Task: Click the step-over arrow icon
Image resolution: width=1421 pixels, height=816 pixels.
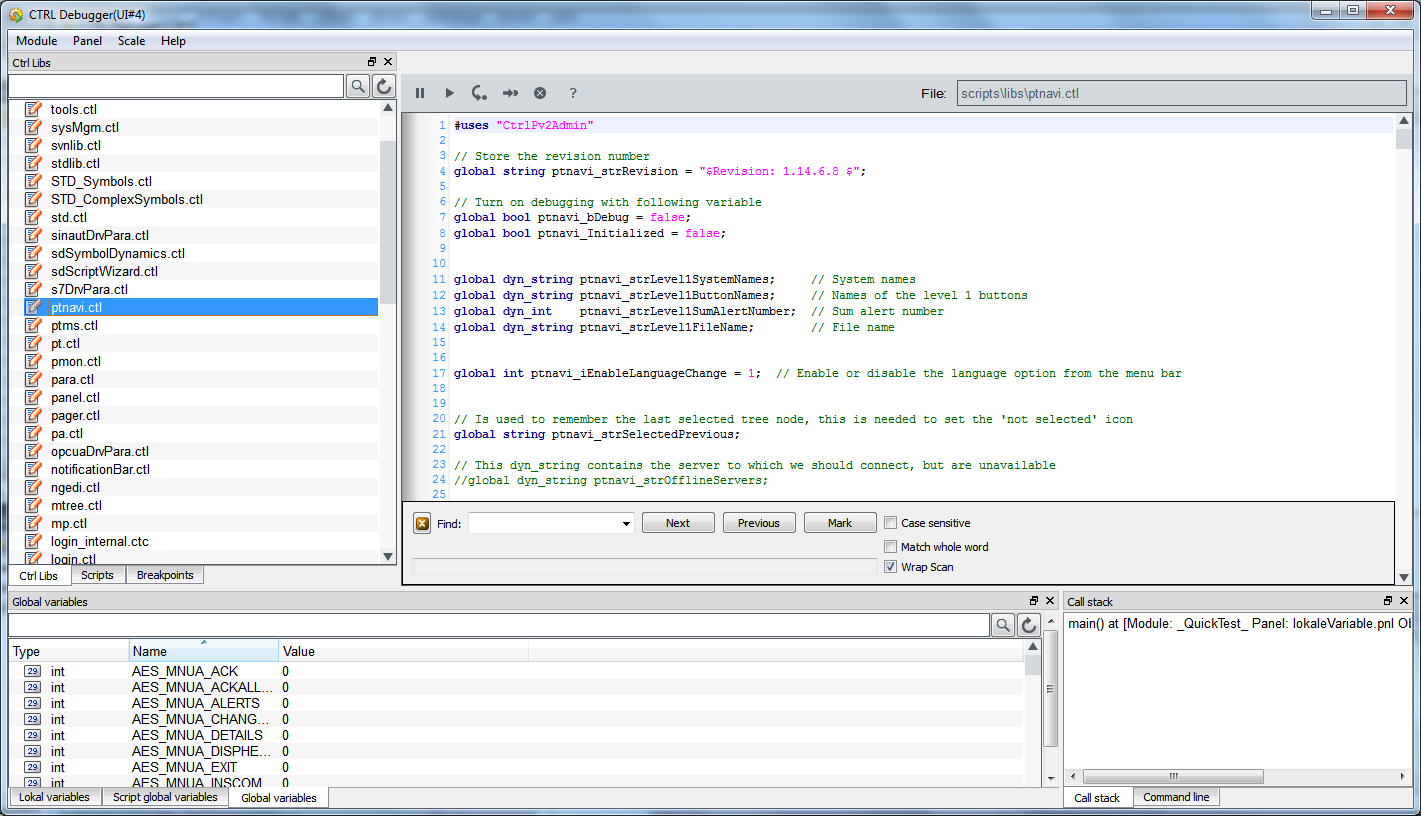Action: (x=510, y=93)
